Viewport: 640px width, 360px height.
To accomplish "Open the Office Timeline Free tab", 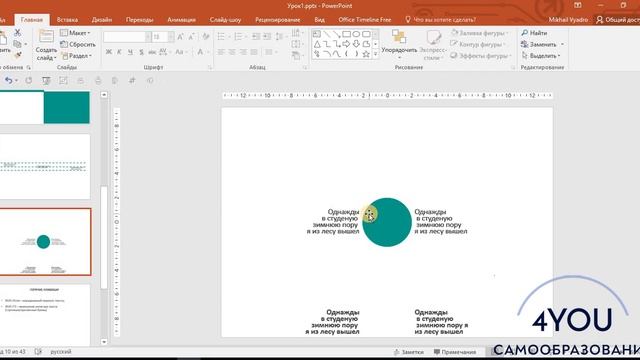I will [364, 20].
